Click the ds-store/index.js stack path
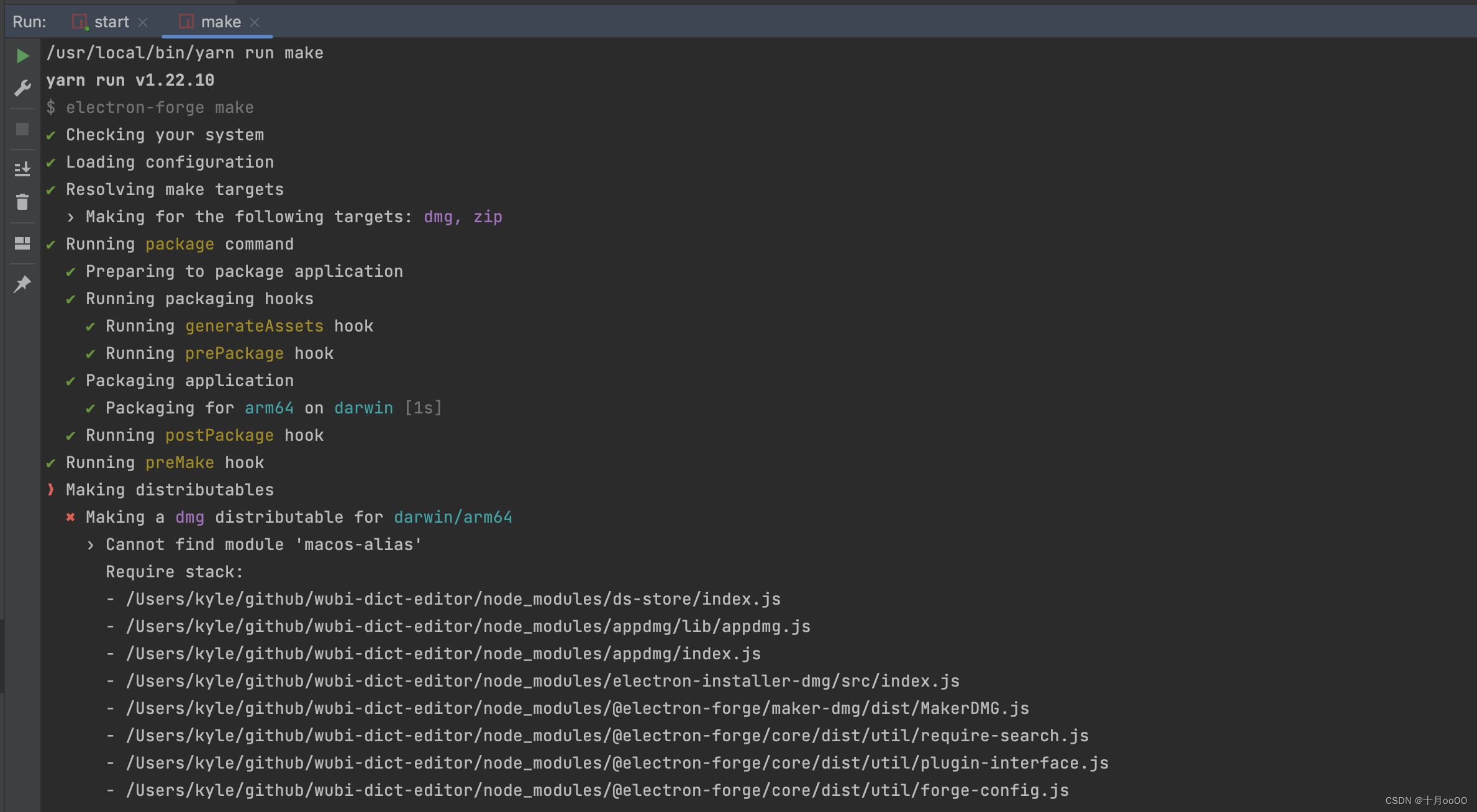Image resolution: width=1477 pixels, height=812 pixels. point(453,599)
